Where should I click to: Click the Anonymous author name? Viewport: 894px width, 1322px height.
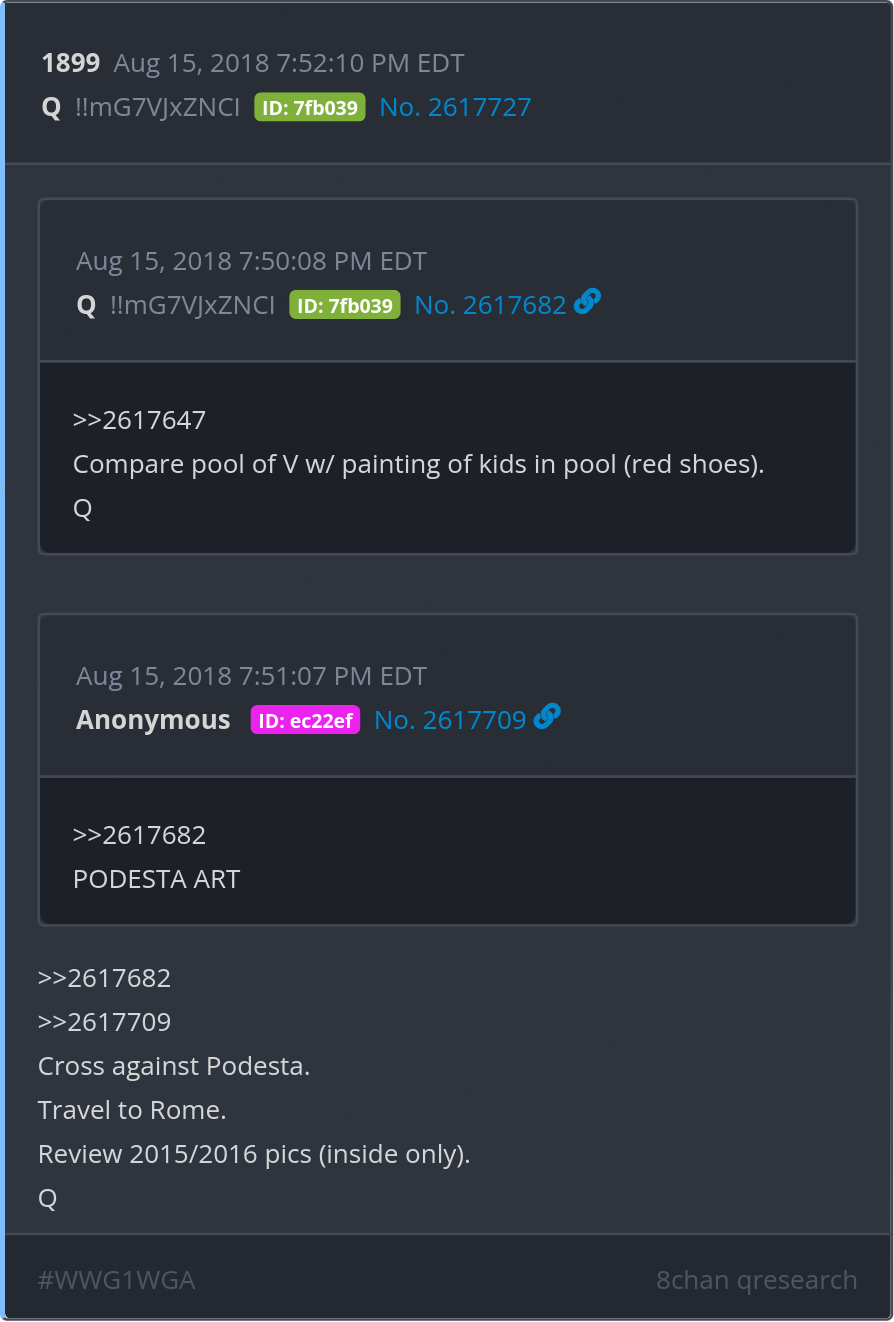153,720
